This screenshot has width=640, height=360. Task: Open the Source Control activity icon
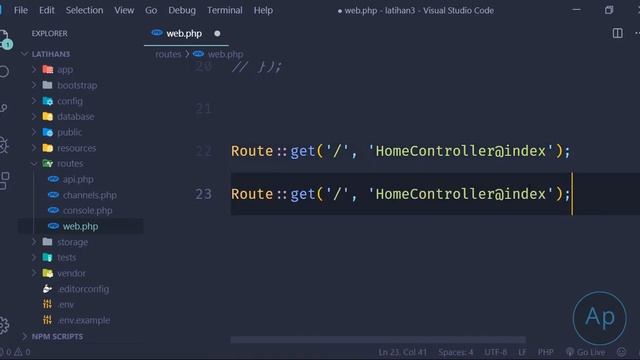4,108
